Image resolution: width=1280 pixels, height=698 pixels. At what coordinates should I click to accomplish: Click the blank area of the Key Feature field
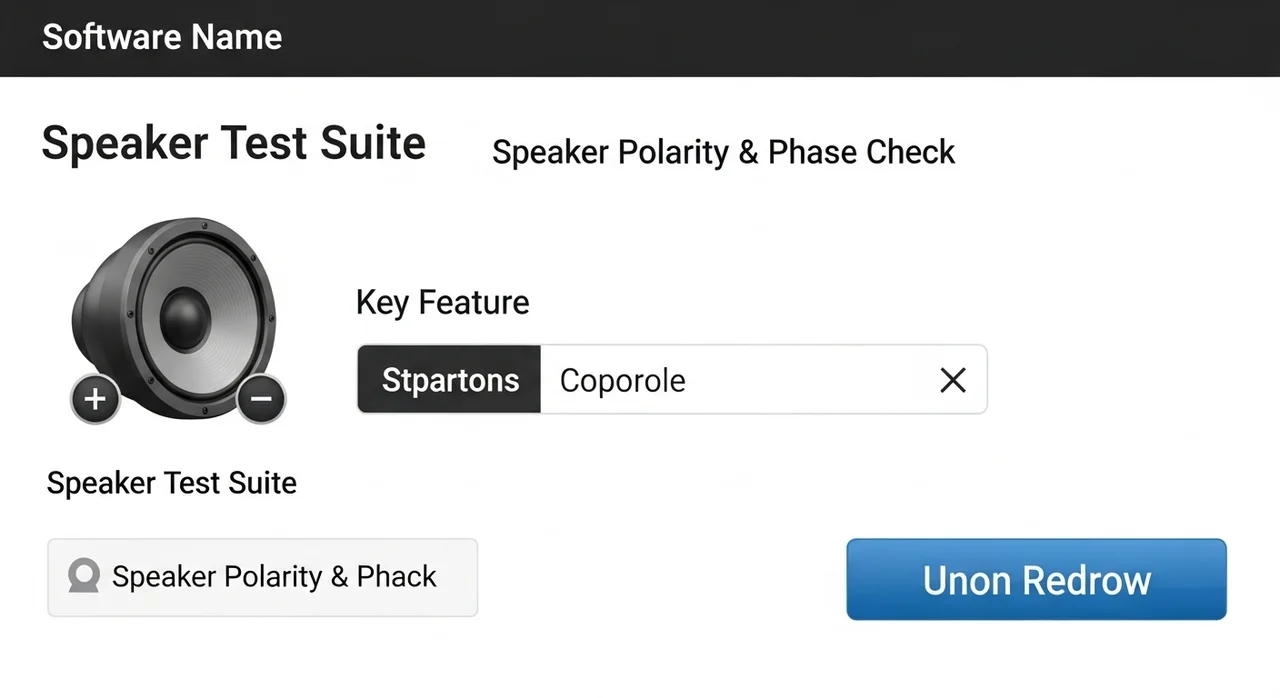(x=800, y=380)
